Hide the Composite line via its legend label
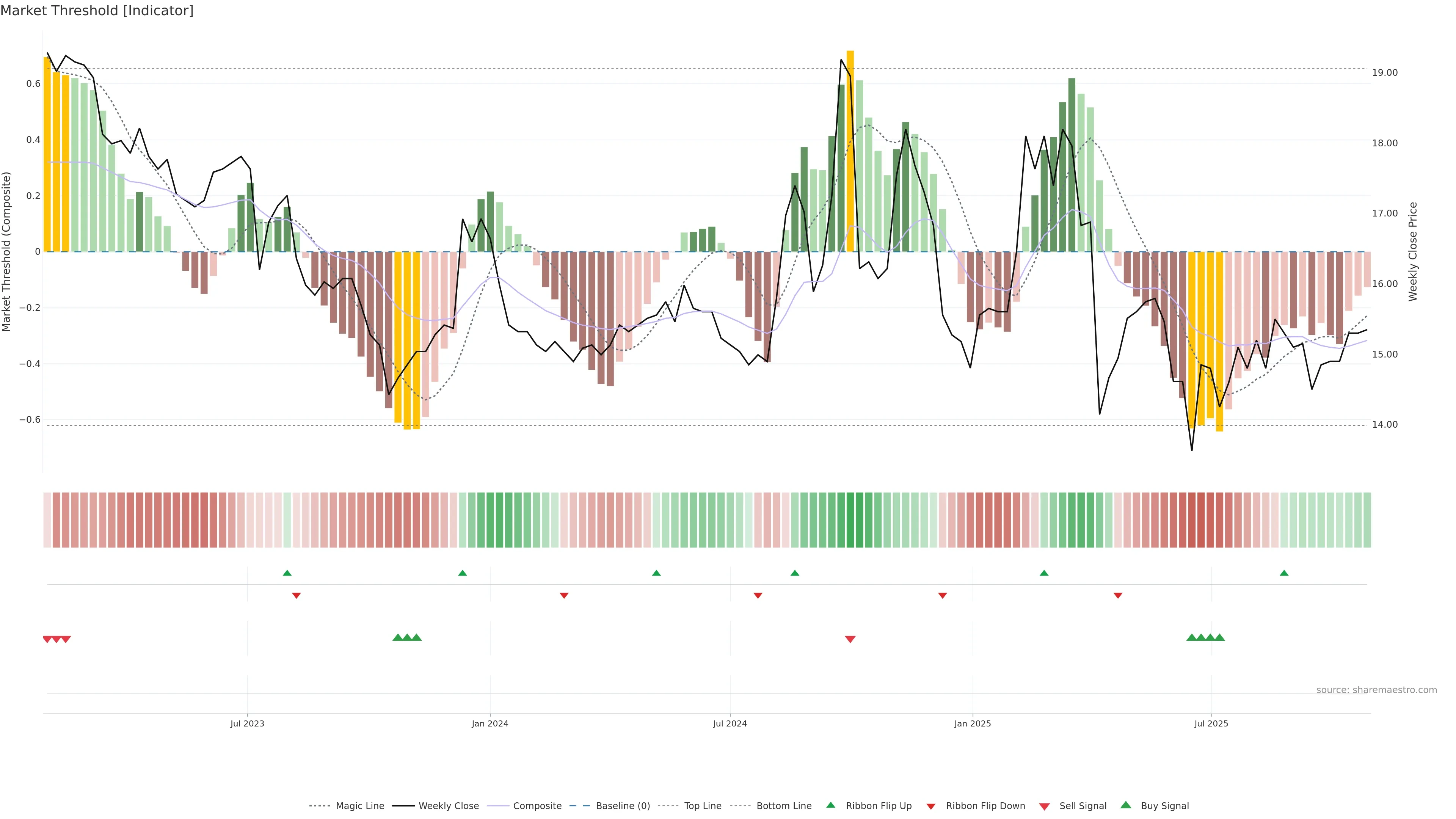1456x819 pixels. point(537,806)
